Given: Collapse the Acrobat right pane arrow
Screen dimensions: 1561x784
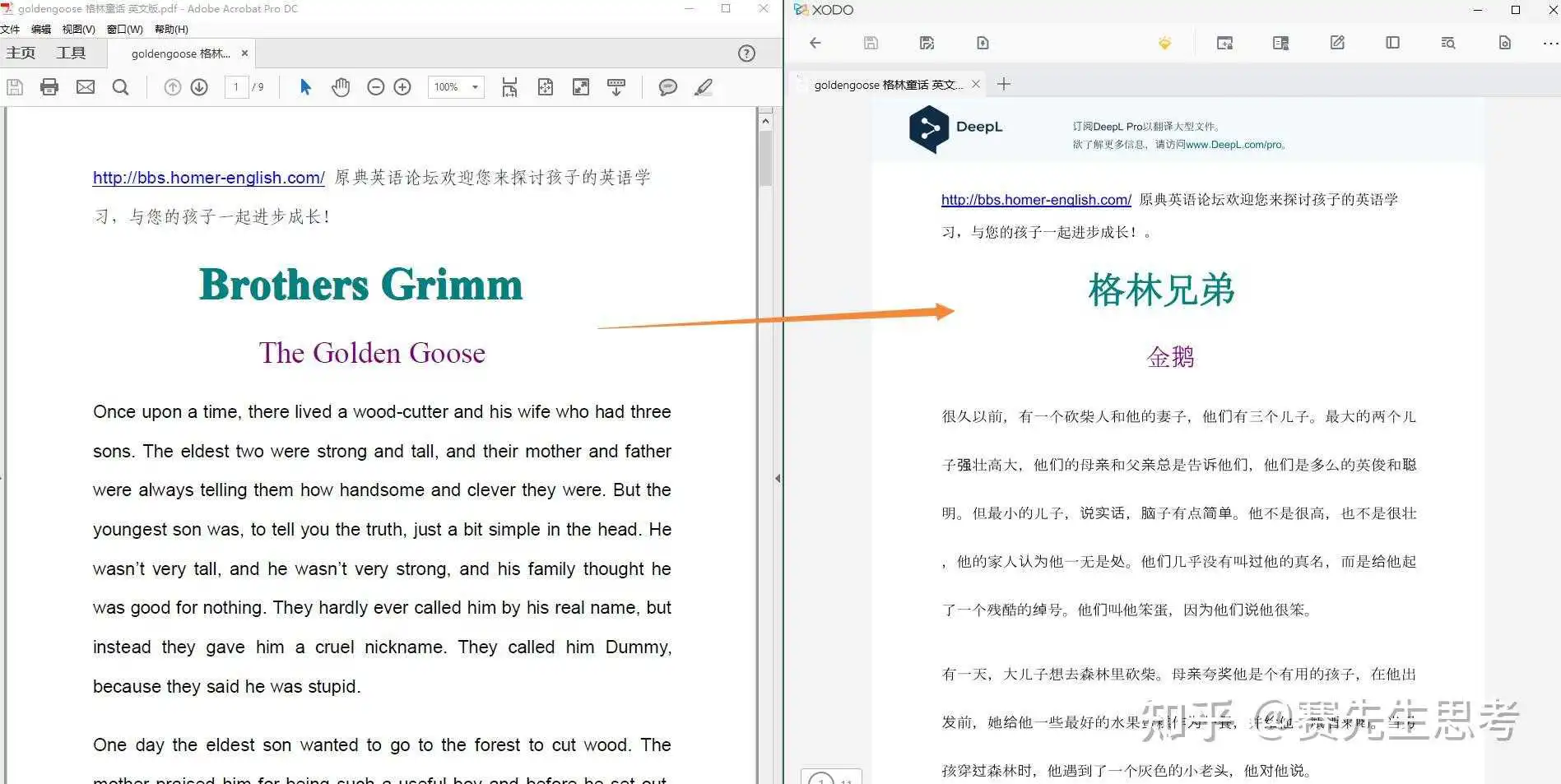Looking at the screenshot, I should coord(778,478).
